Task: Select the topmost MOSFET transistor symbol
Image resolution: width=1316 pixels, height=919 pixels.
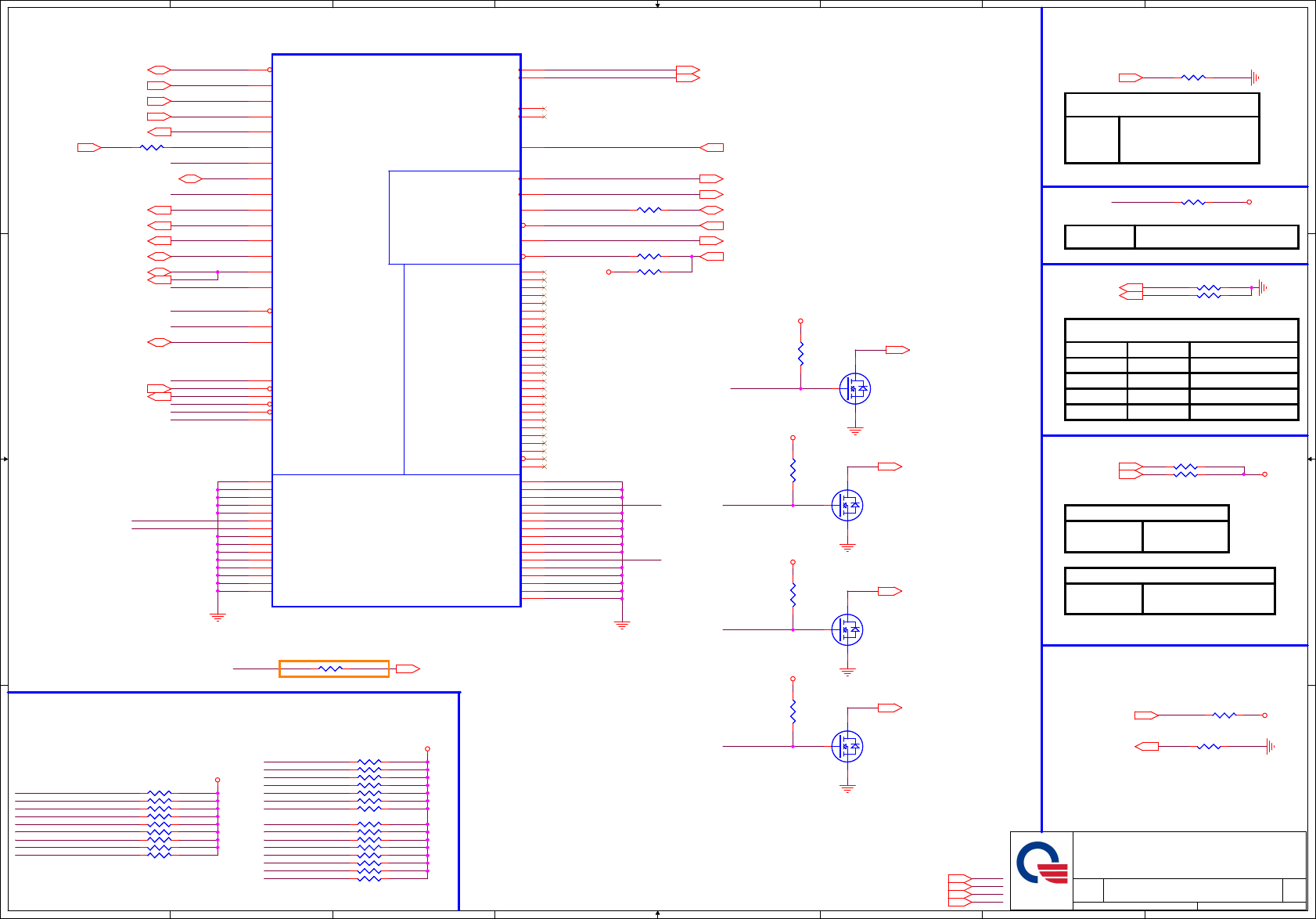Action: [854, 388]
